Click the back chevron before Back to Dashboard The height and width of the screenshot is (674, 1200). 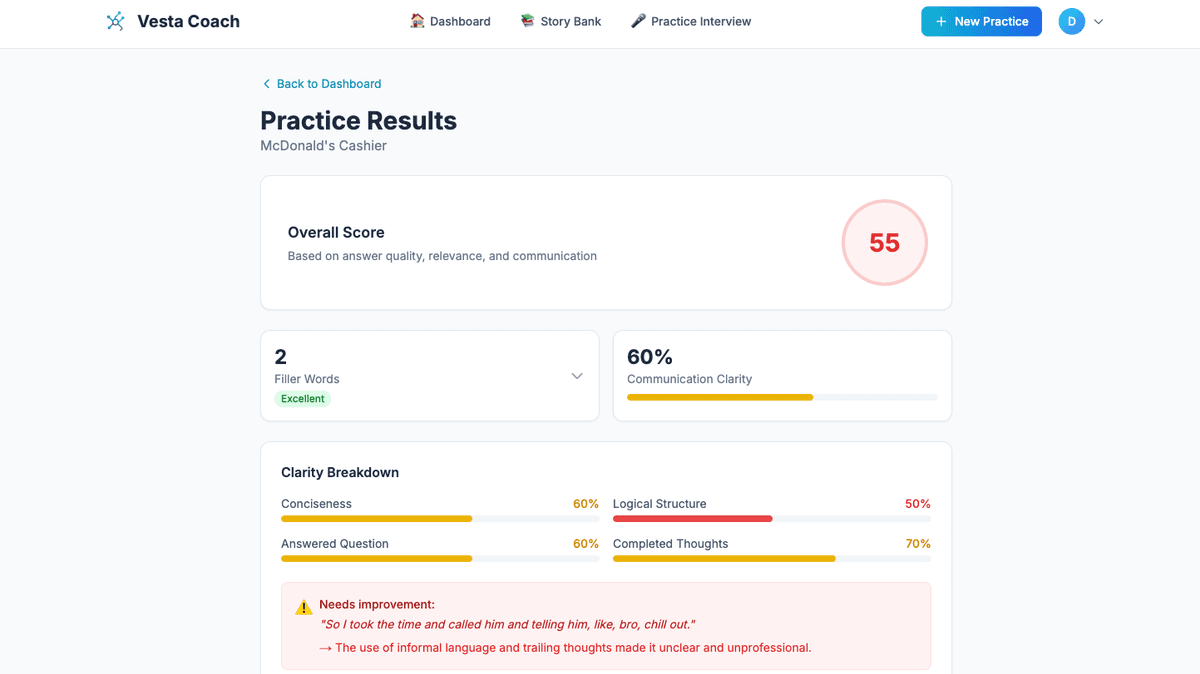[266, 84]
